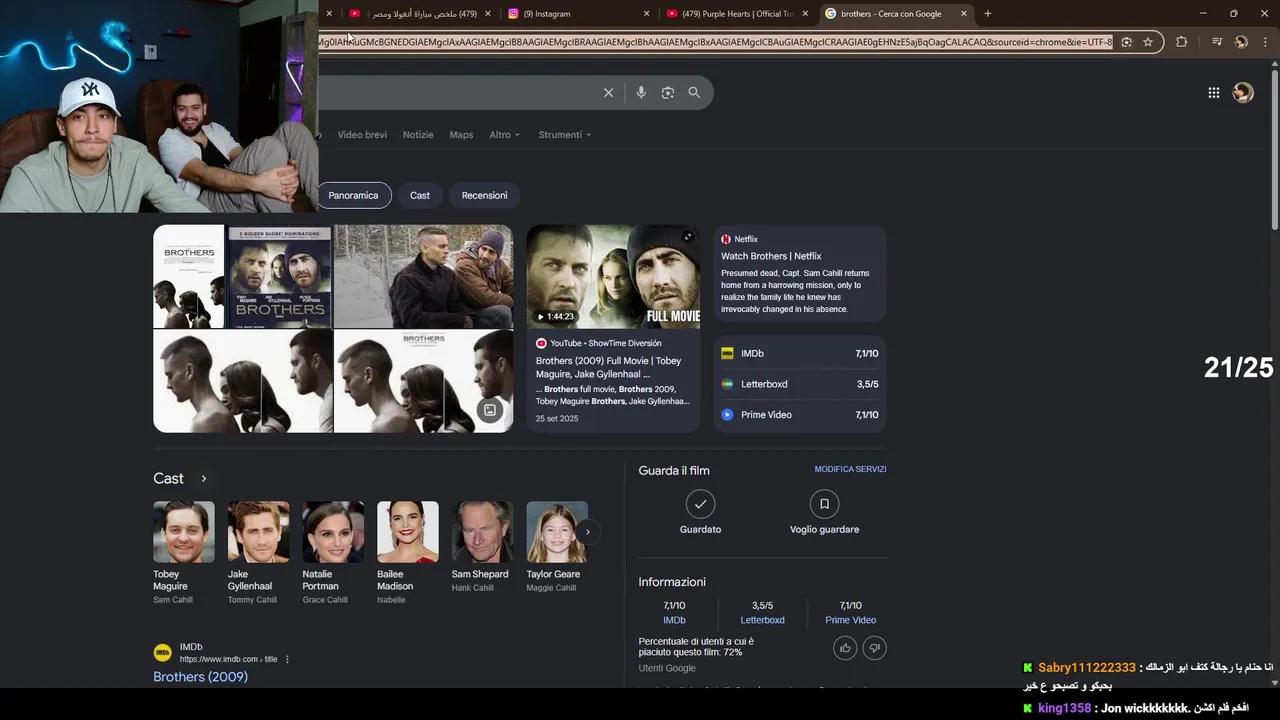
Task: Expand the Cast section arrow
Action: (x=203, y=479)
